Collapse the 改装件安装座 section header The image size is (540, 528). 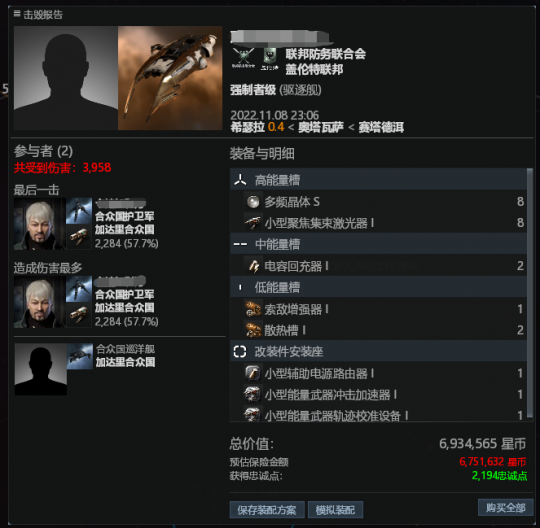coord(378,351)
